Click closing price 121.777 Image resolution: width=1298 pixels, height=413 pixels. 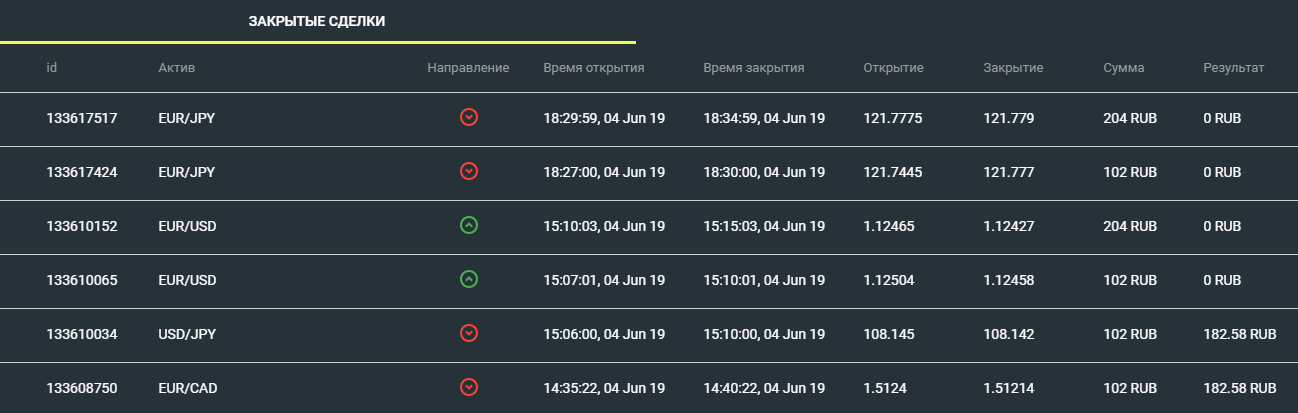tap(1008, 172)
